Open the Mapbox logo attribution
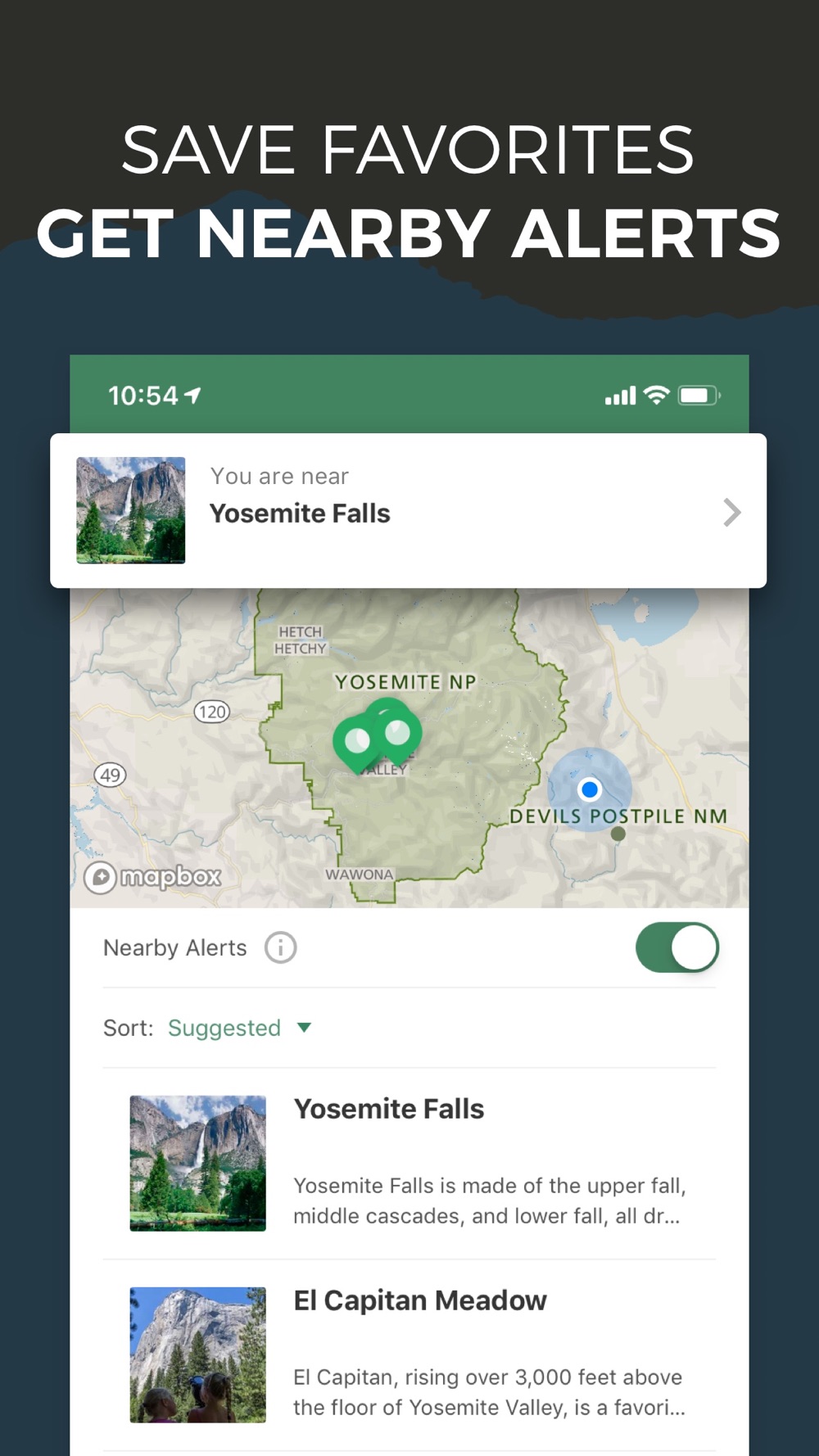Screen dimensions: 819x1456 pos(153,877)
